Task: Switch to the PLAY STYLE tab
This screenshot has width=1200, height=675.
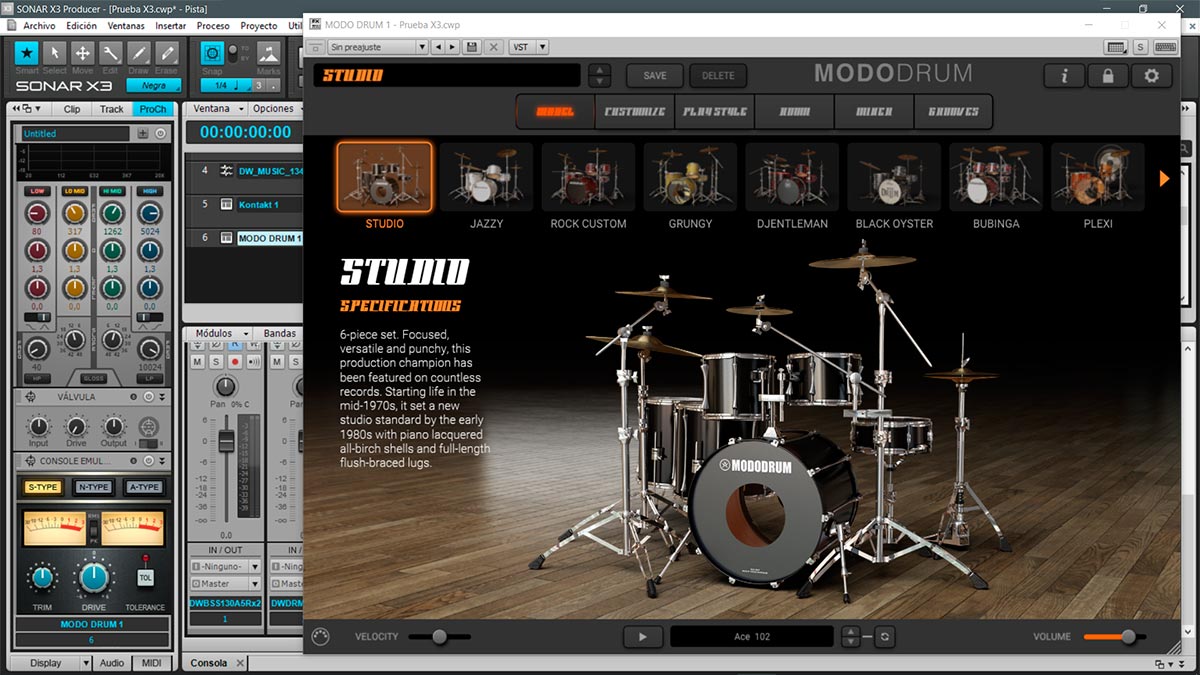Action: coord(714,111)
